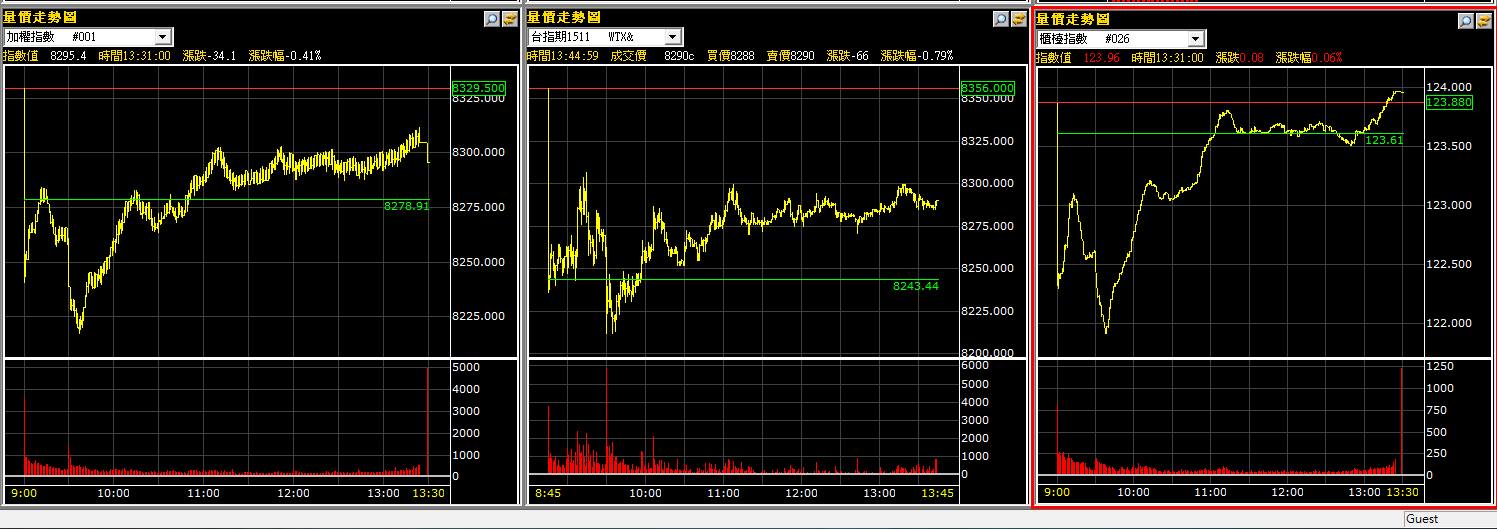Click the 8:45 time axis label
1497x529 pixels.
546,493
